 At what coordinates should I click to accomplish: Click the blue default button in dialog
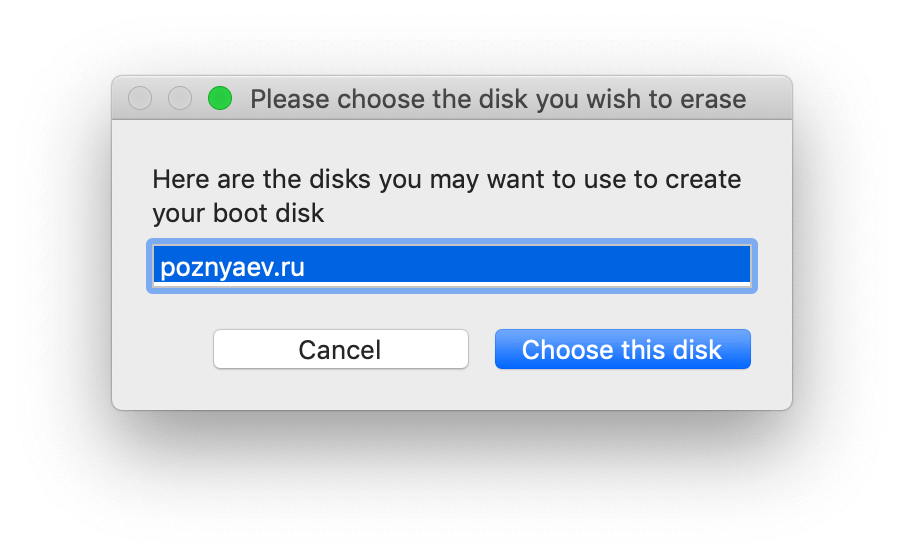point(622,350)
